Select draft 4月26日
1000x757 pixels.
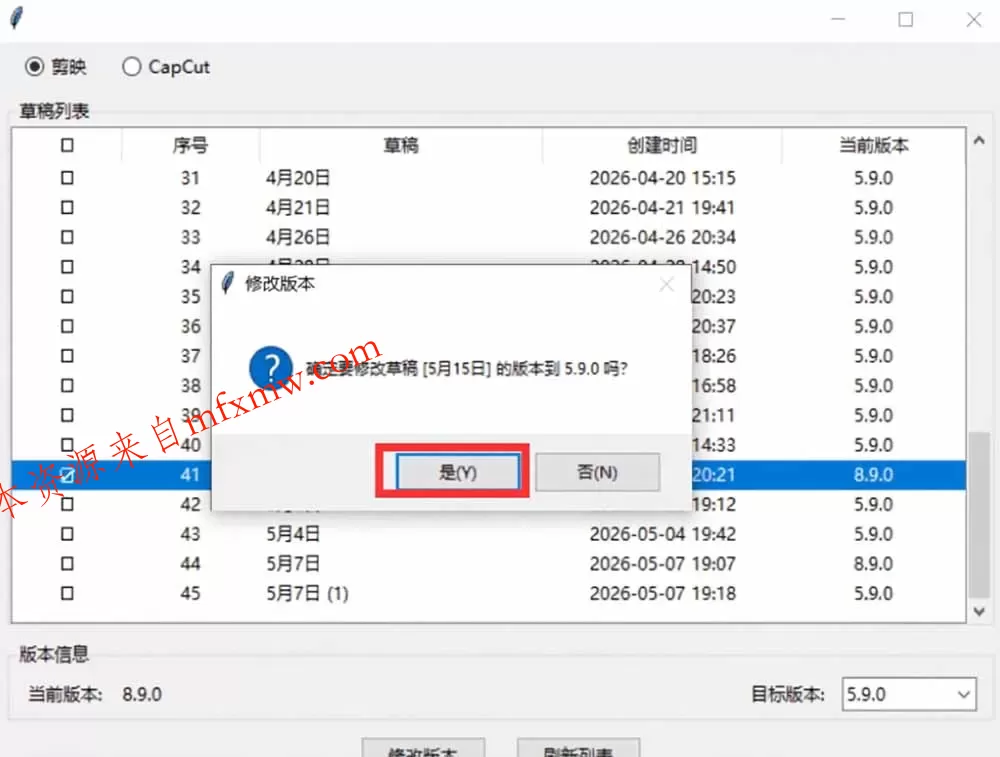point(298,237)
